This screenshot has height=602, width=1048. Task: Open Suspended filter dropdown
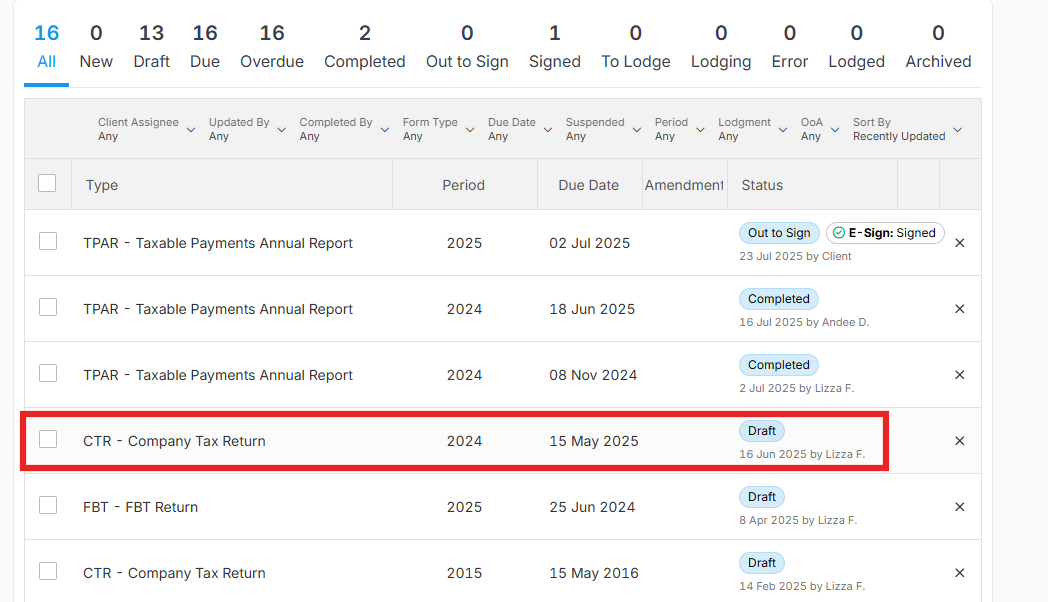point(603,129)
